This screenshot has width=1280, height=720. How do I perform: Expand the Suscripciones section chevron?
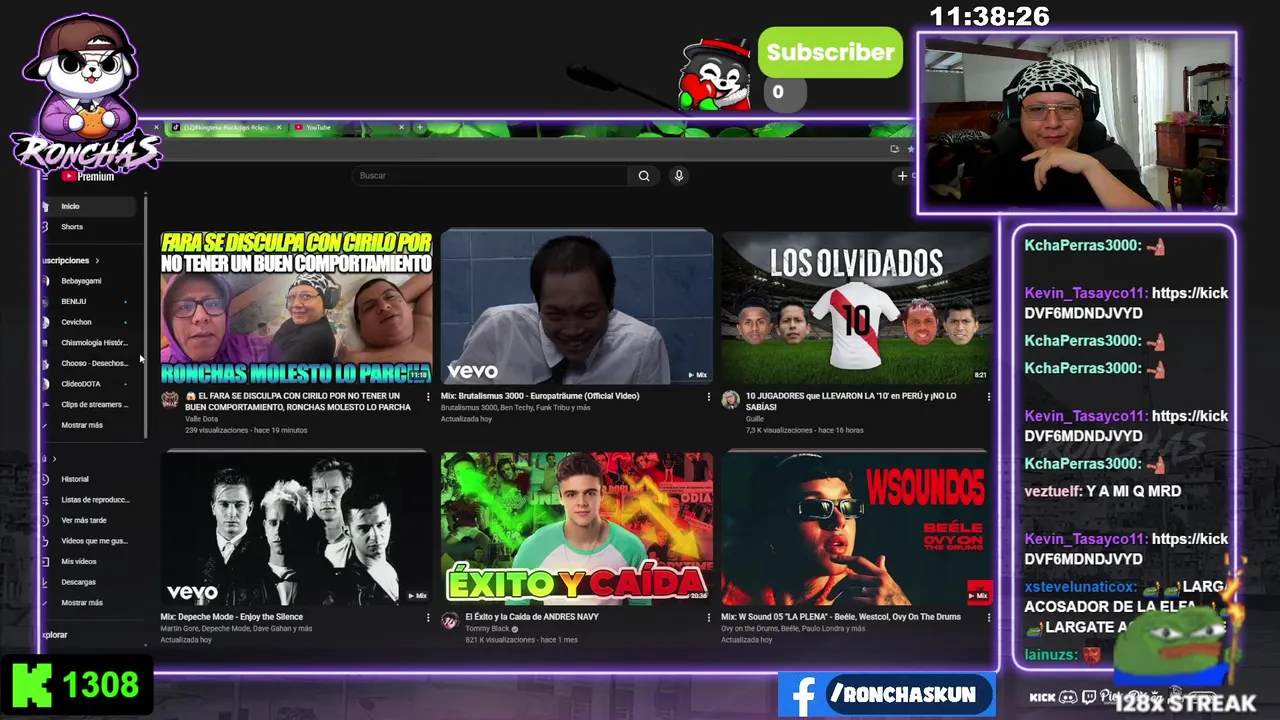point(97,260)
